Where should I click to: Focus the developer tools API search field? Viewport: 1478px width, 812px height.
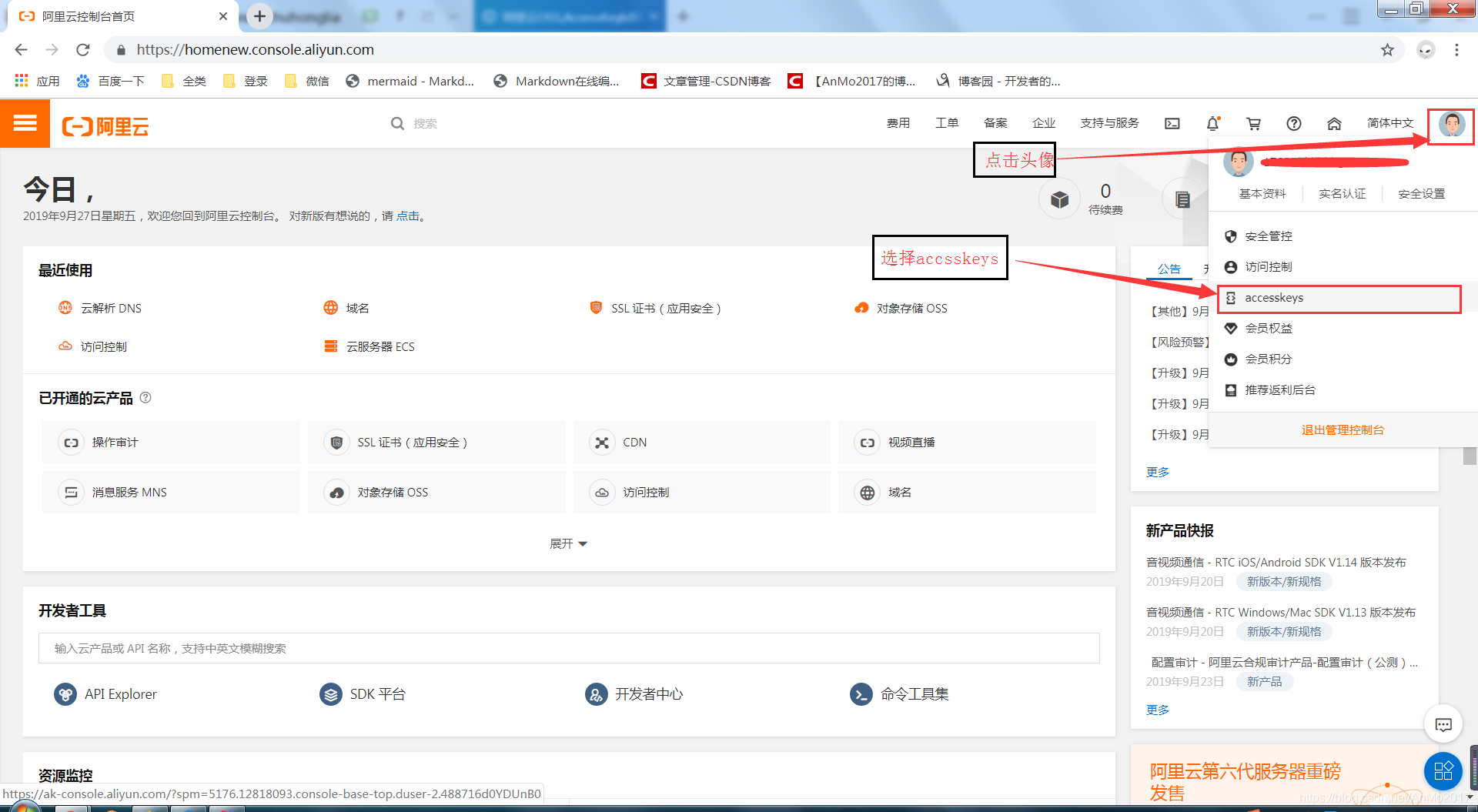(x=569, y=648)
